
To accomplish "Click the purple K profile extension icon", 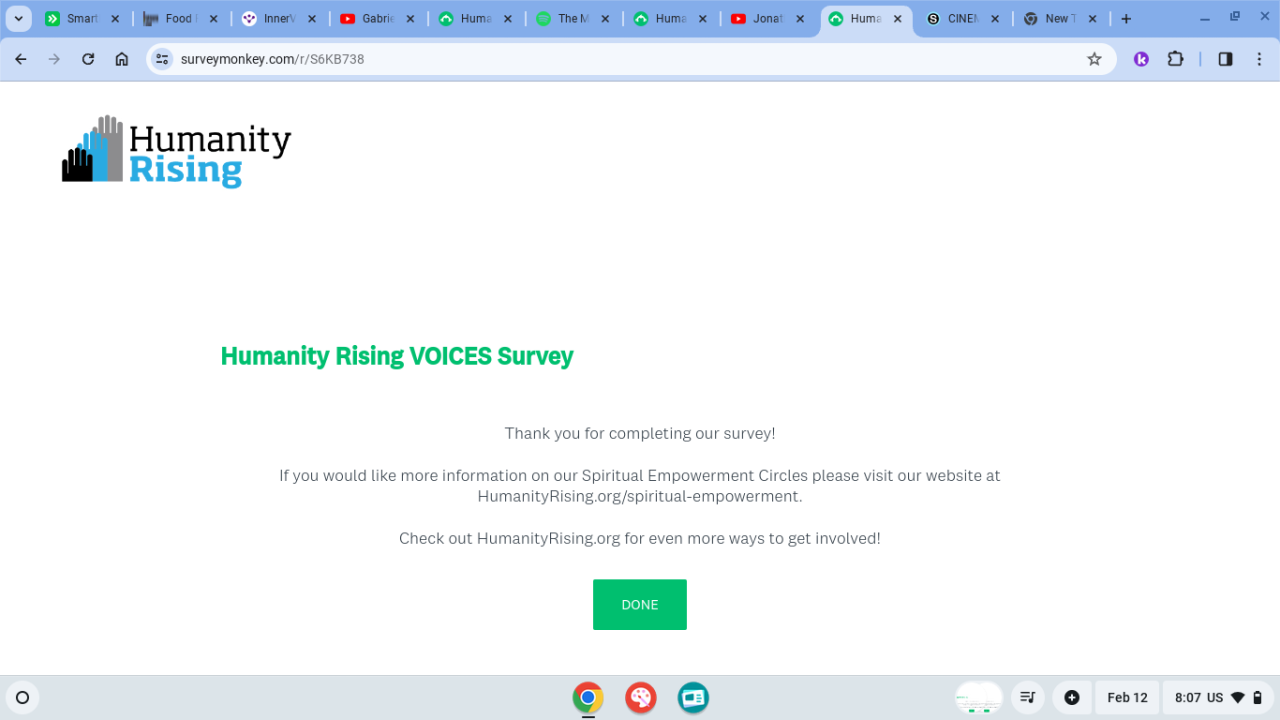I will (x=1141, y=59).
